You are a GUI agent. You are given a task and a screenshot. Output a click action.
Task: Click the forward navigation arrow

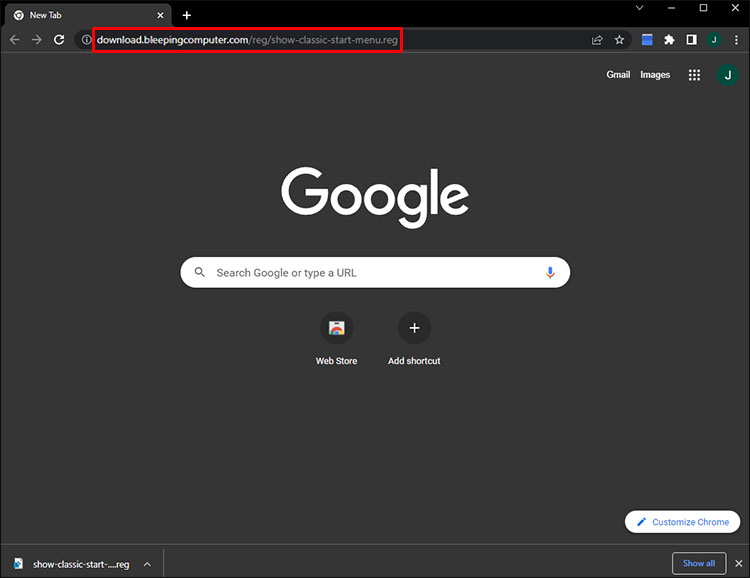[x=37, y=40]
